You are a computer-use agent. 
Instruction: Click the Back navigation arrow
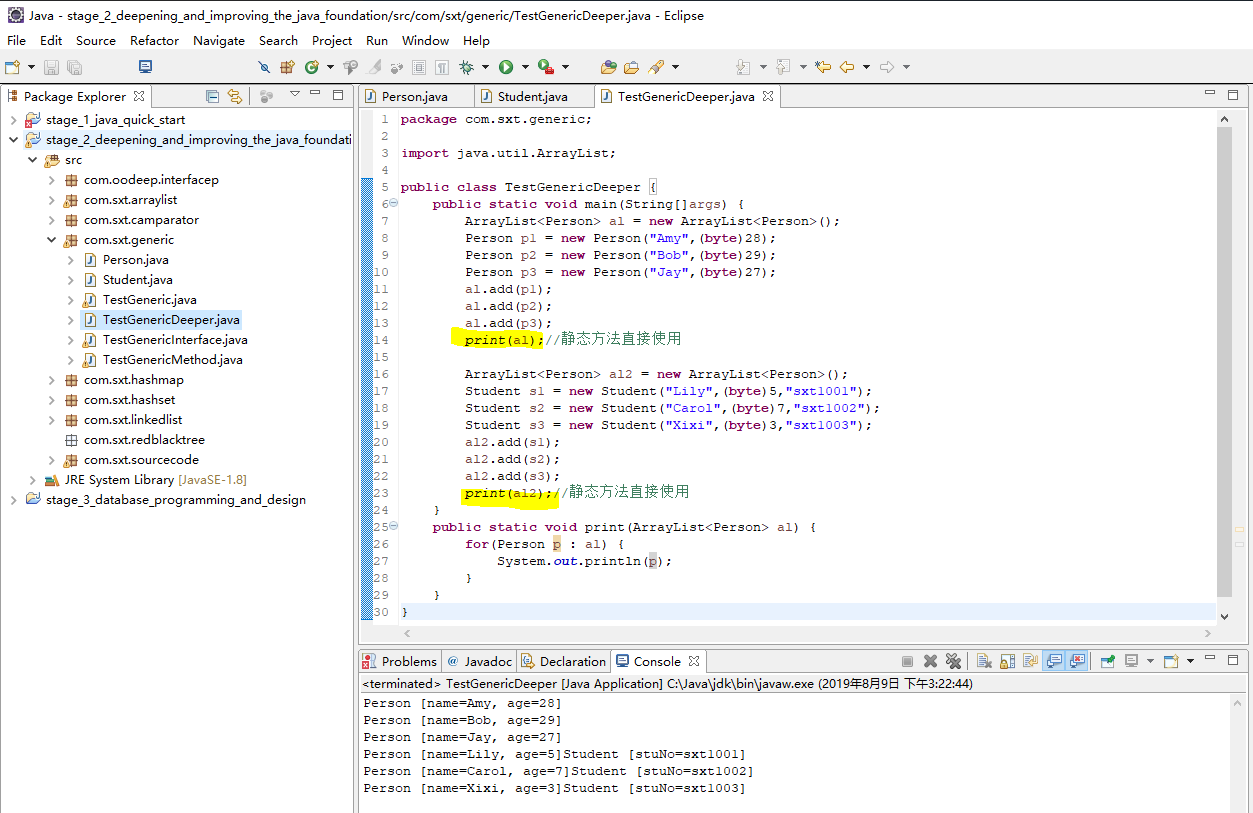click(847, 67)
